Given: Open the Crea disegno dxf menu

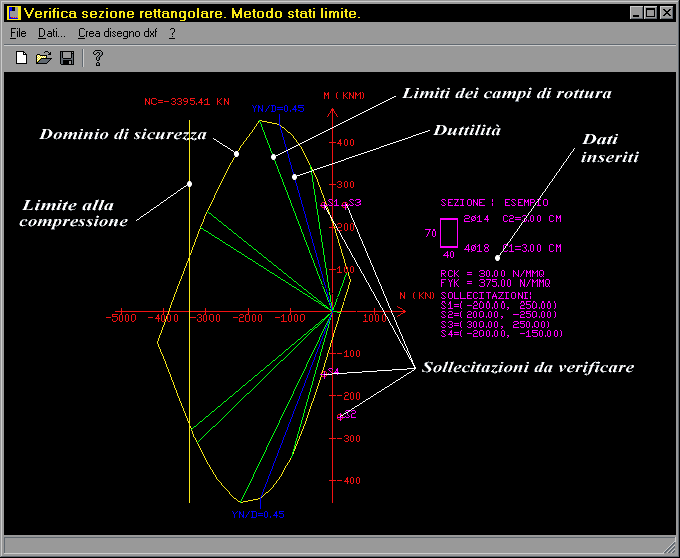Looking at the screenshot, I should [x=118, y=33].
